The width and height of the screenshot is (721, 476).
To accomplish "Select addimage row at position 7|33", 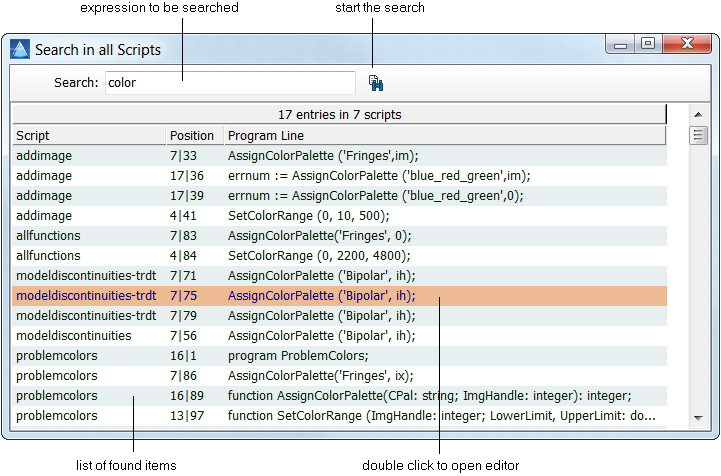I will click(x=339, y=156).
